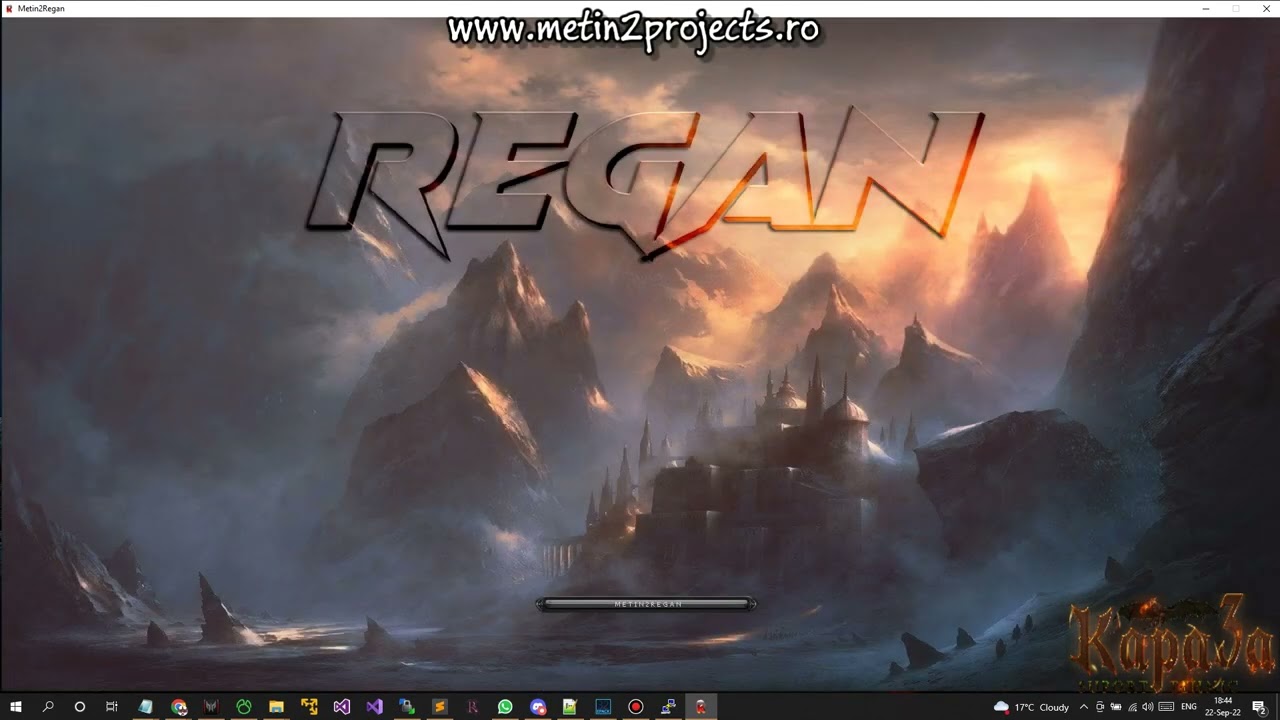Screen dimensions: 1280x720
Task: Open taskbar Search magnifier
Action: 48,707
